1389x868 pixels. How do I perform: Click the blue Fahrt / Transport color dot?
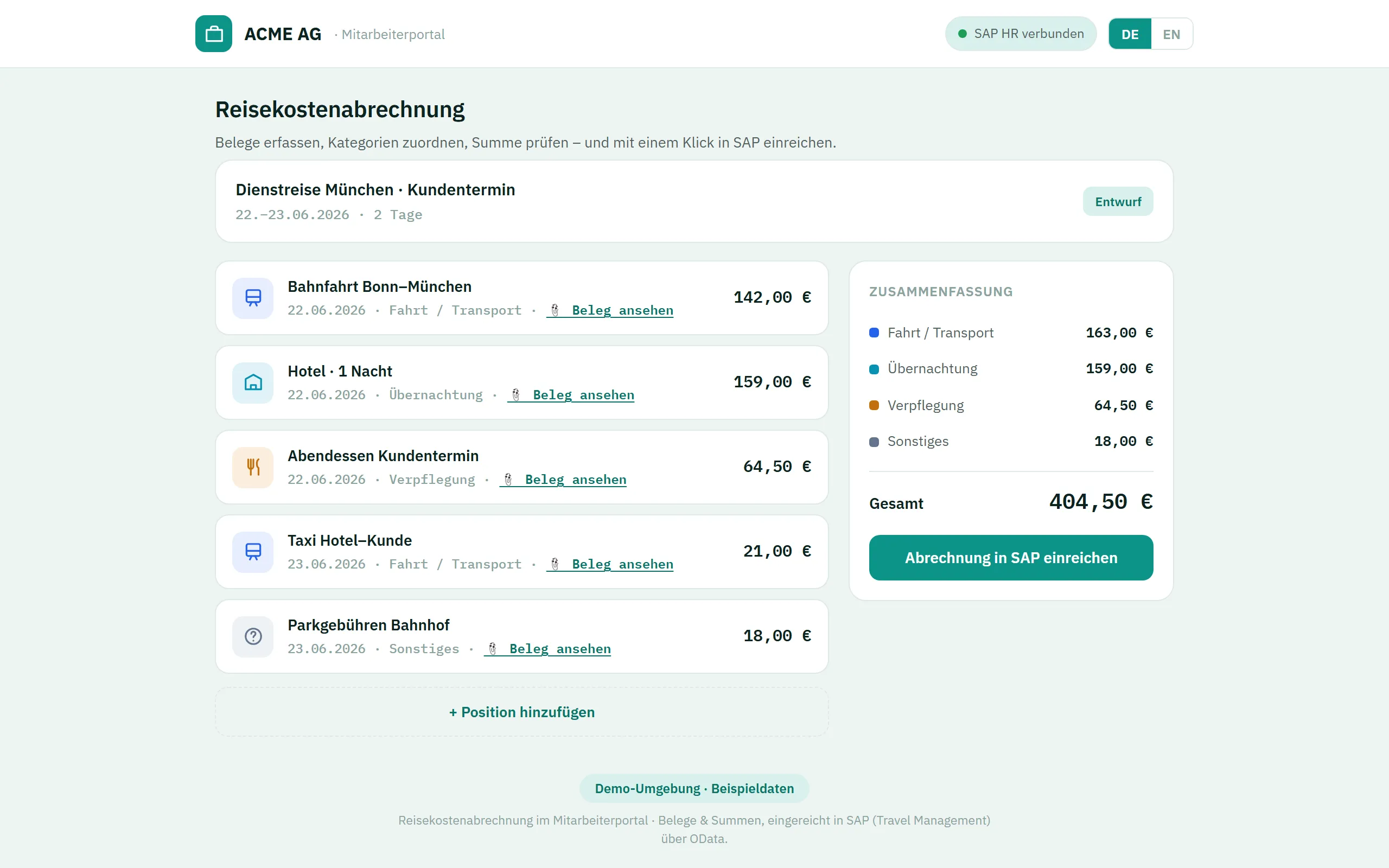click(874, 333)
